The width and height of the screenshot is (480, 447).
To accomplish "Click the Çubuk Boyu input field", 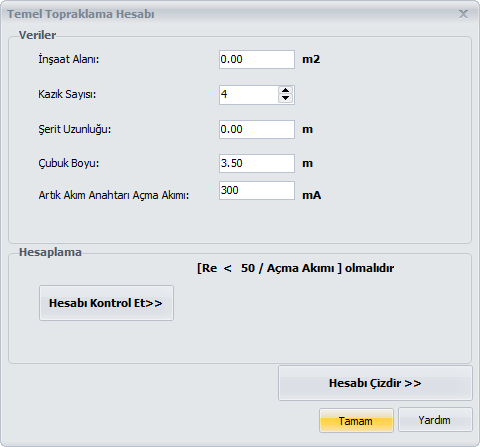I will tap(257, 163).
